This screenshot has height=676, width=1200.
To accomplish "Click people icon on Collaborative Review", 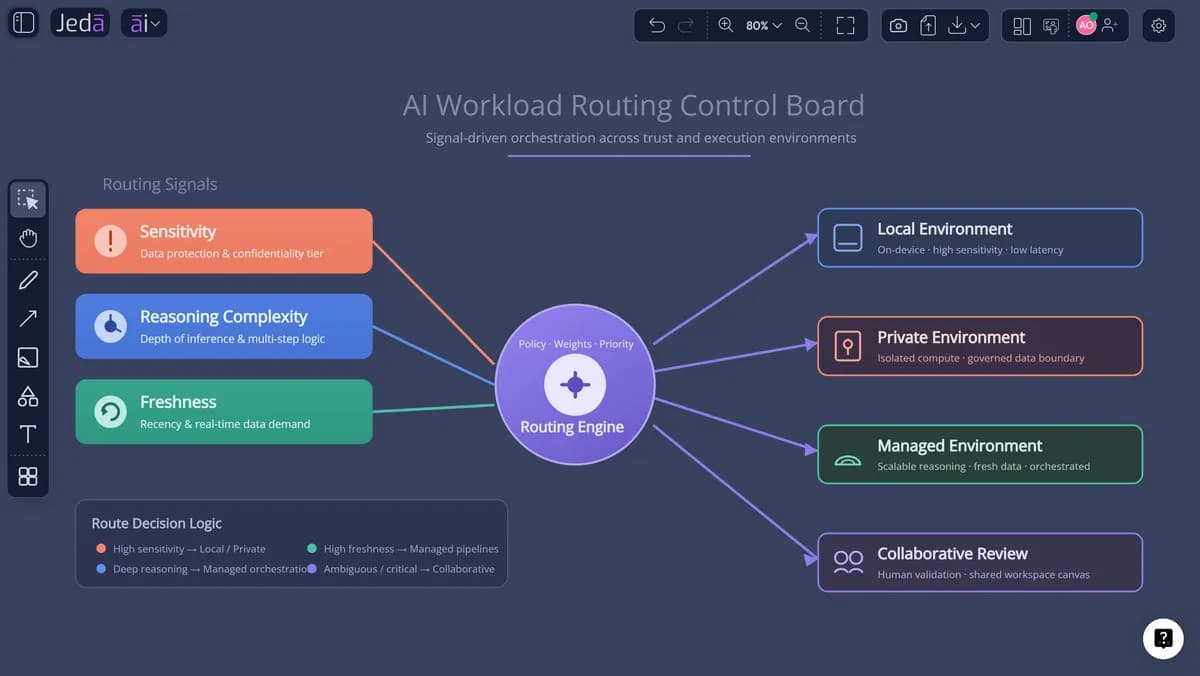I will click(x=848, y=562).
